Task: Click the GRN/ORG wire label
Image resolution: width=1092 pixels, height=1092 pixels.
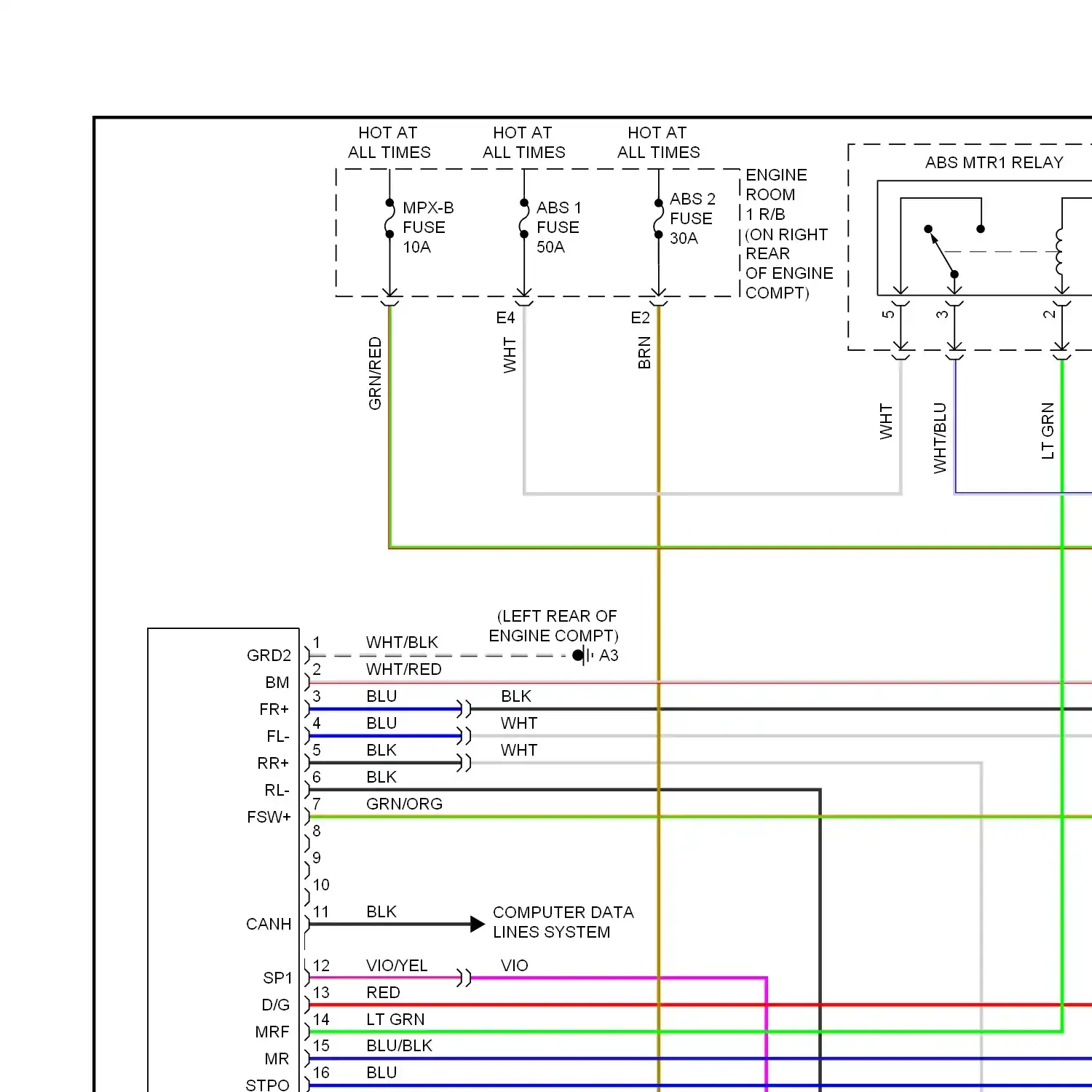Action: point(404,804)
